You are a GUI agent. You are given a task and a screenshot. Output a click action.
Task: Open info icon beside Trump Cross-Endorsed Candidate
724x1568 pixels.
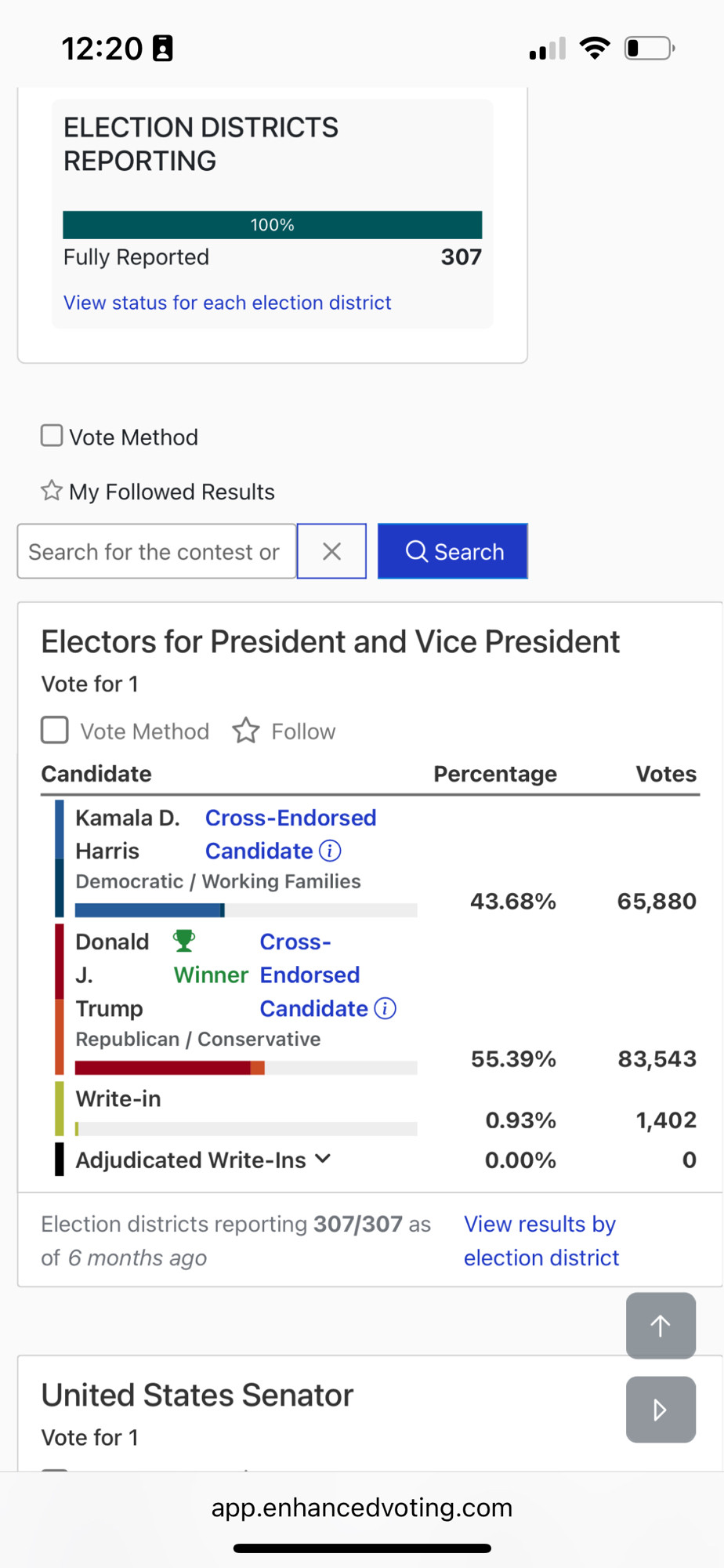tap(385, 1008)
